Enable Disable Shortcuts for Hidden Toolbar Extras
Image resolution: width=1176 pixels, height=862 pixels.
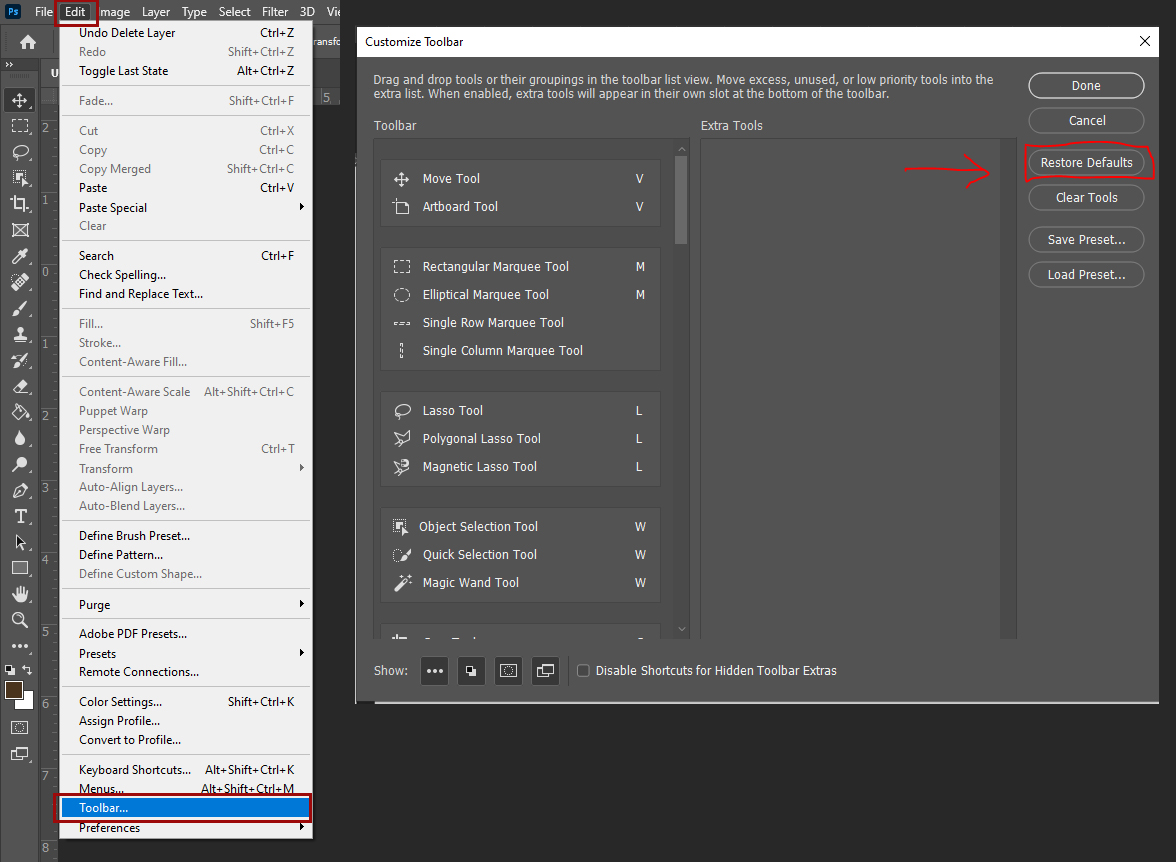(x=583, y=671)
